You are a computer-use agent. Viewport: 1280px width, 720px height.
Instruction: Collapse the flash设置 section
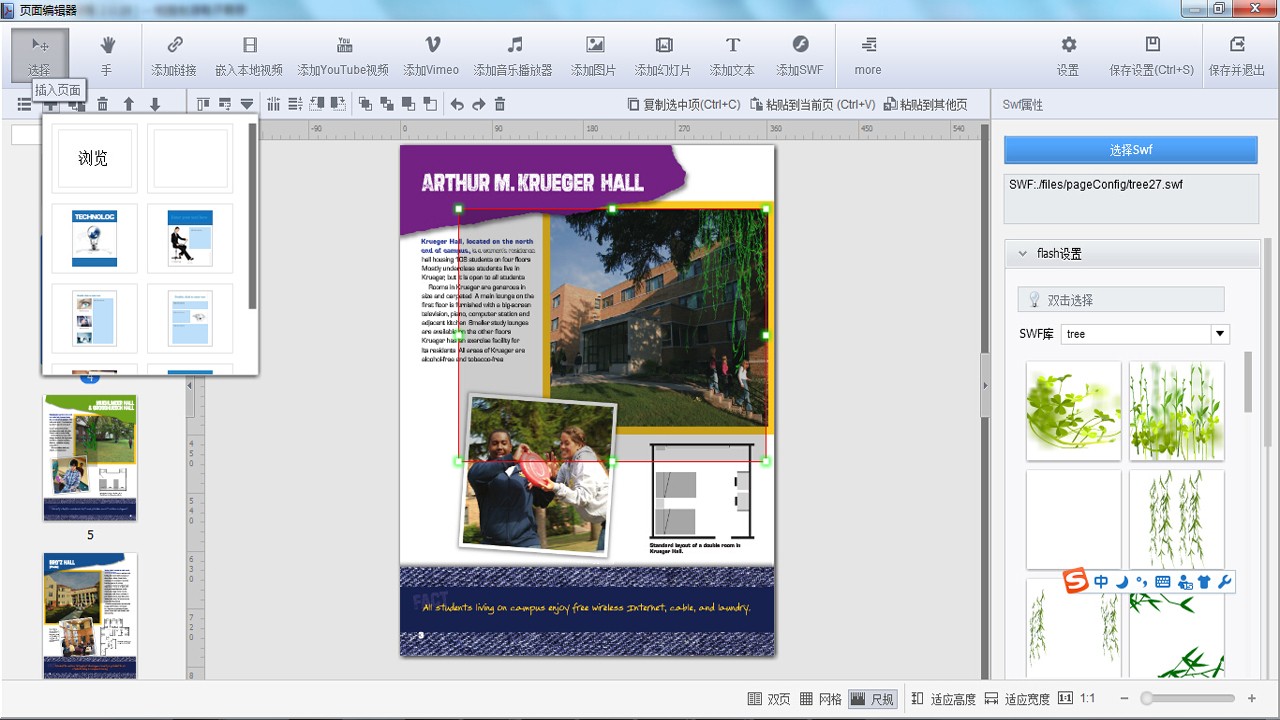pyautogui.click(x=1022, y=254)
